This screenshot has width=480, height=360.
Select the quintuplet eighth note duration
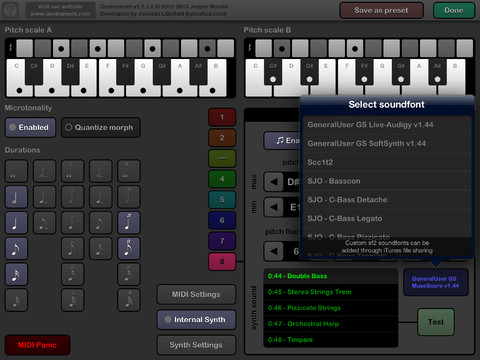tap(72, 248)
